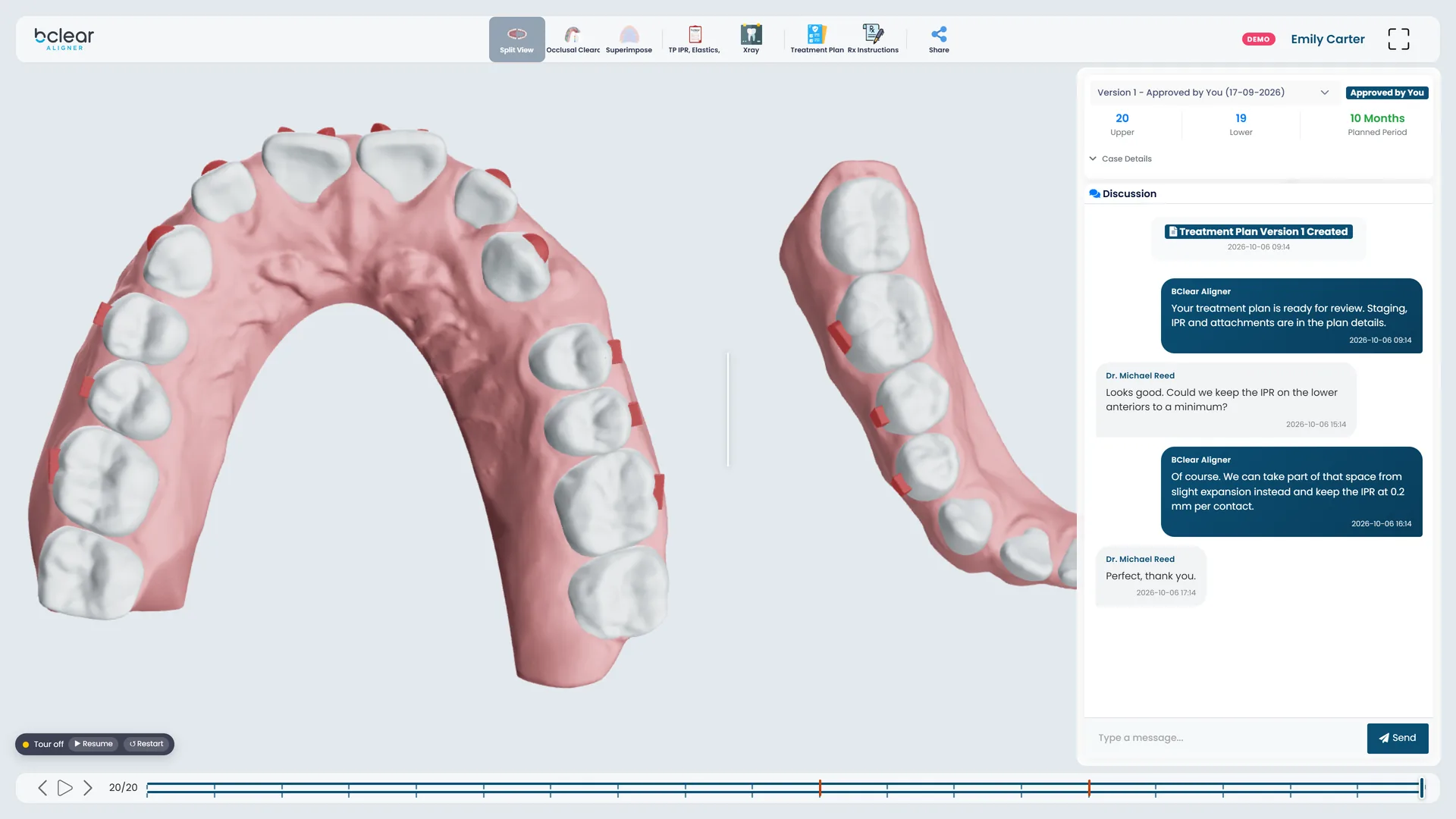Image resolution: width=1456 pixels, height=819 pixels.
Task: Open TP IPR, Elastics report
Action: [694, 39]
